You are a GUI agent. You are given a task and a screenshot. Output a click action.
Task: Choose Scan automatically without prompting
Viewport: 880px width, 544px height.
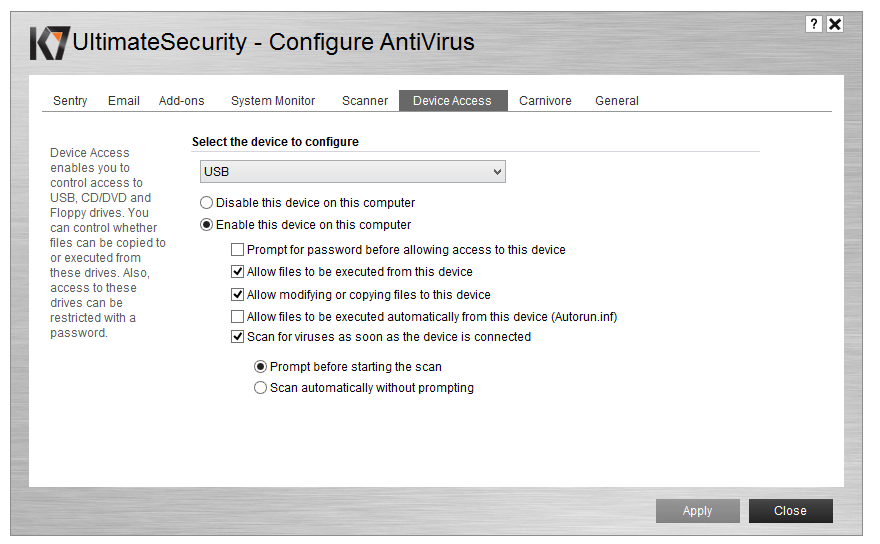[261, 388]
